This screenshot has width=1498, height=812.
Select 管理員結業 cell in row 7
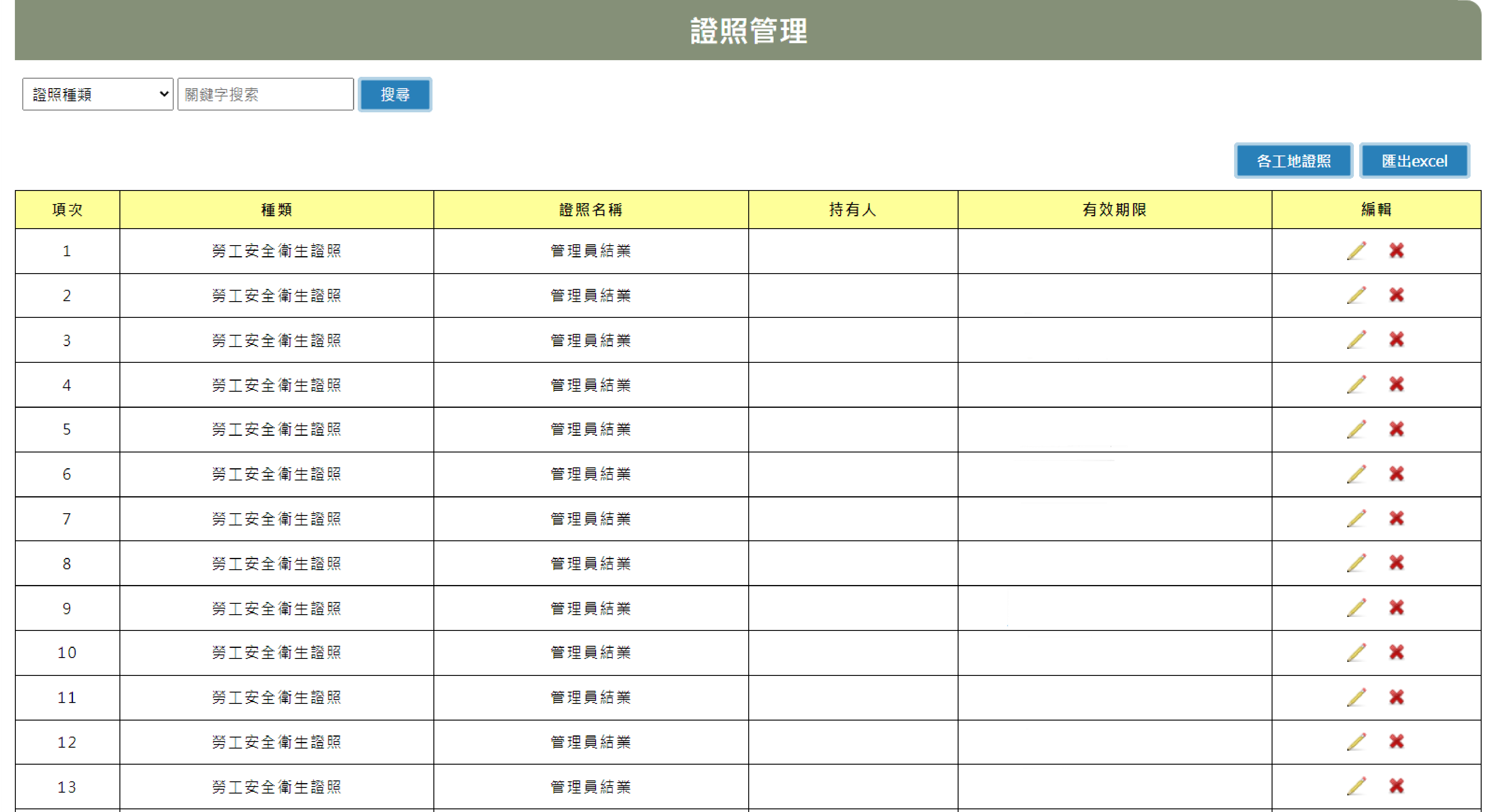point(591,519)
